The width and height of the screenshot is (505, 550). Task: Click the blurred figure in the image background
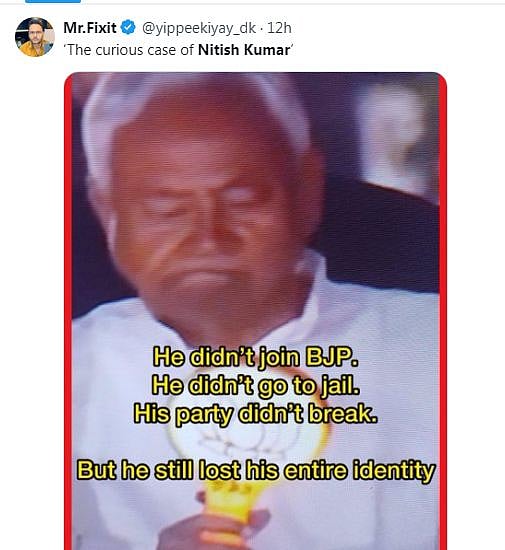click(x=396, y=140)
